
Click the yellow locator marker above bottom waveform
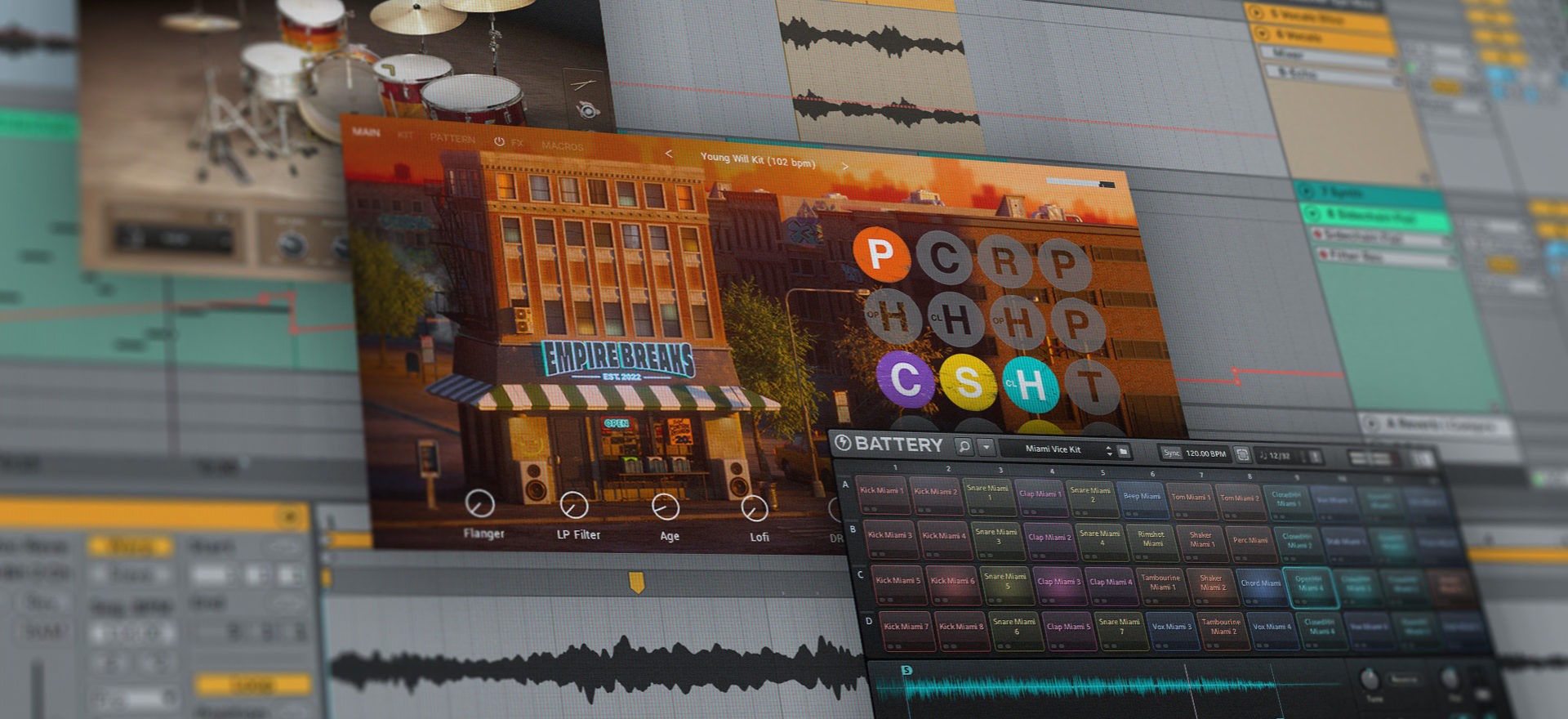tap(636, 582)
